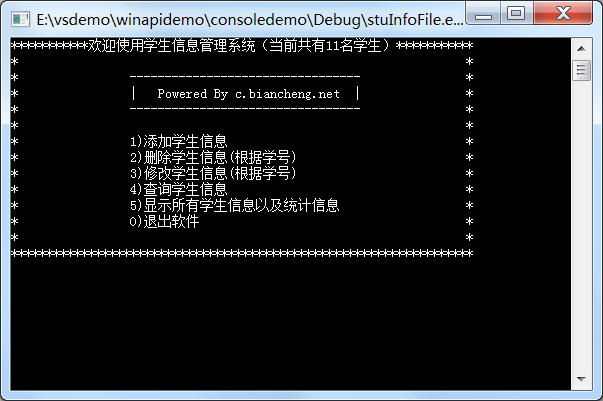
Task: Minimize the console window
Action: (483, 14)
